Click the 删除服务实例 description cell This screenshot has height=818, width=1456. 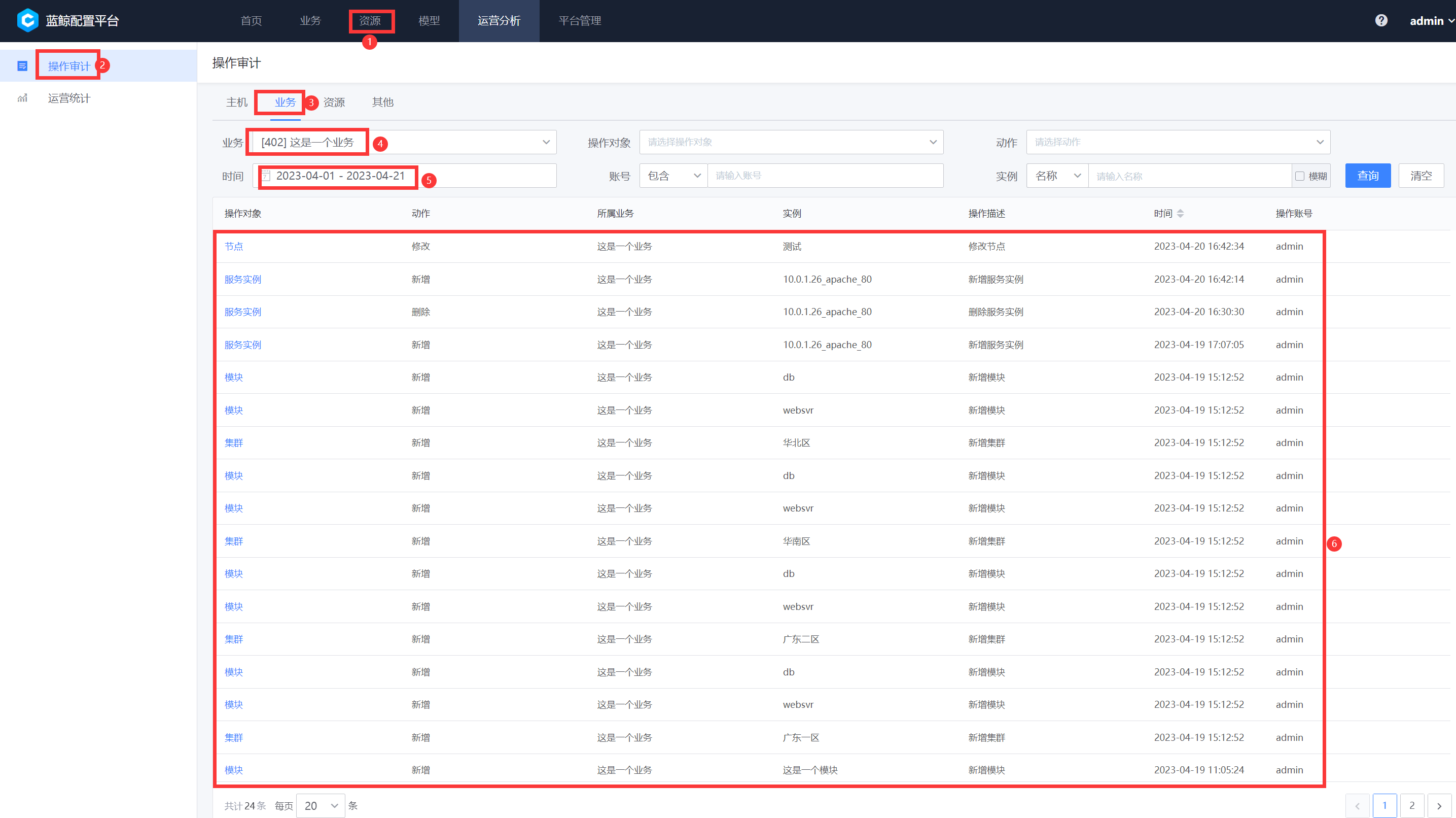click(x=996, y=312)
